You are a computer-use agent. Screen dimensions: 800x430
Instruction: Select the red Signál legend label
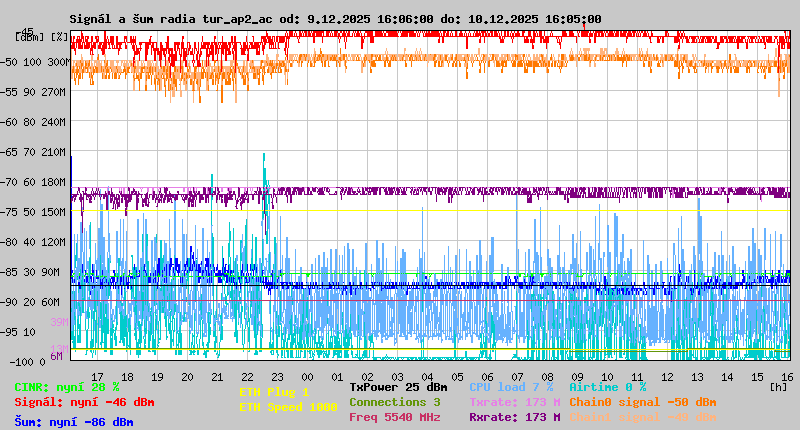pos(84,402)
